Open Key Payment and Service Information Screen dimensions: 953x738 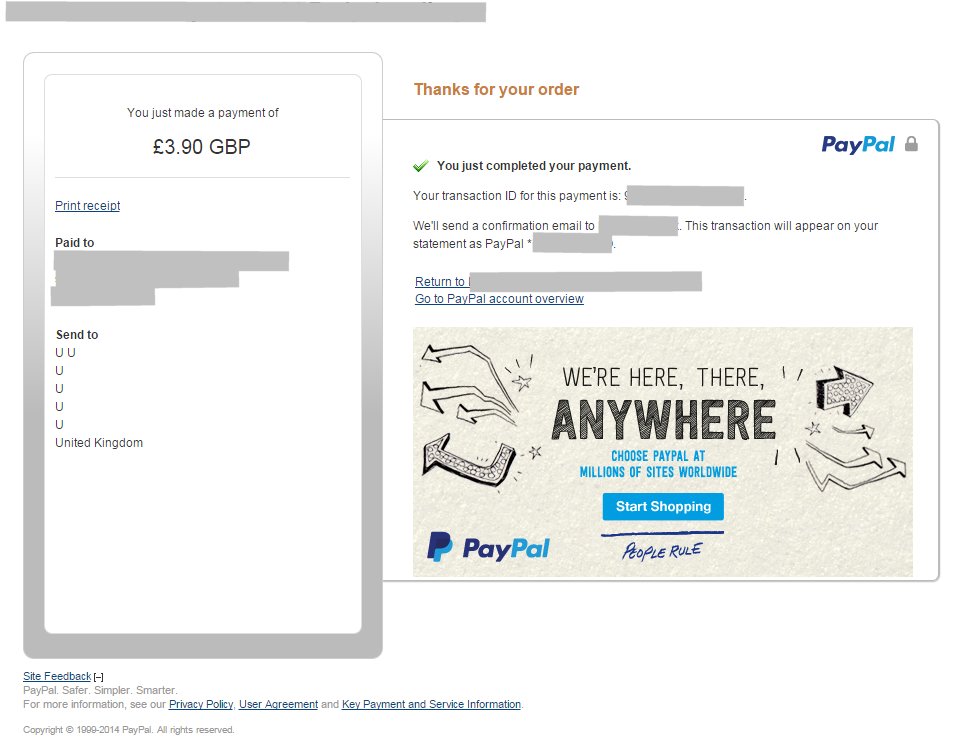pyautogui.click(x=432, y=704)
